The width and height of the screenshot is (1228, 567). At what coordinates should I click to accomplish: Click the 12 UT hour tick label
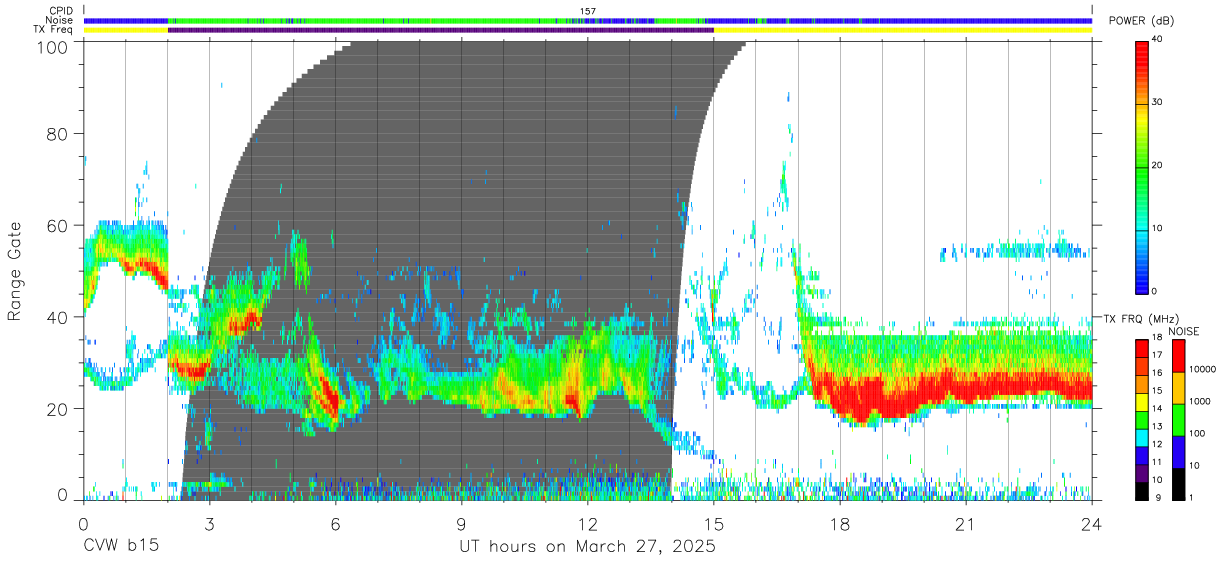pyautogui.click(x=587, y=524)
